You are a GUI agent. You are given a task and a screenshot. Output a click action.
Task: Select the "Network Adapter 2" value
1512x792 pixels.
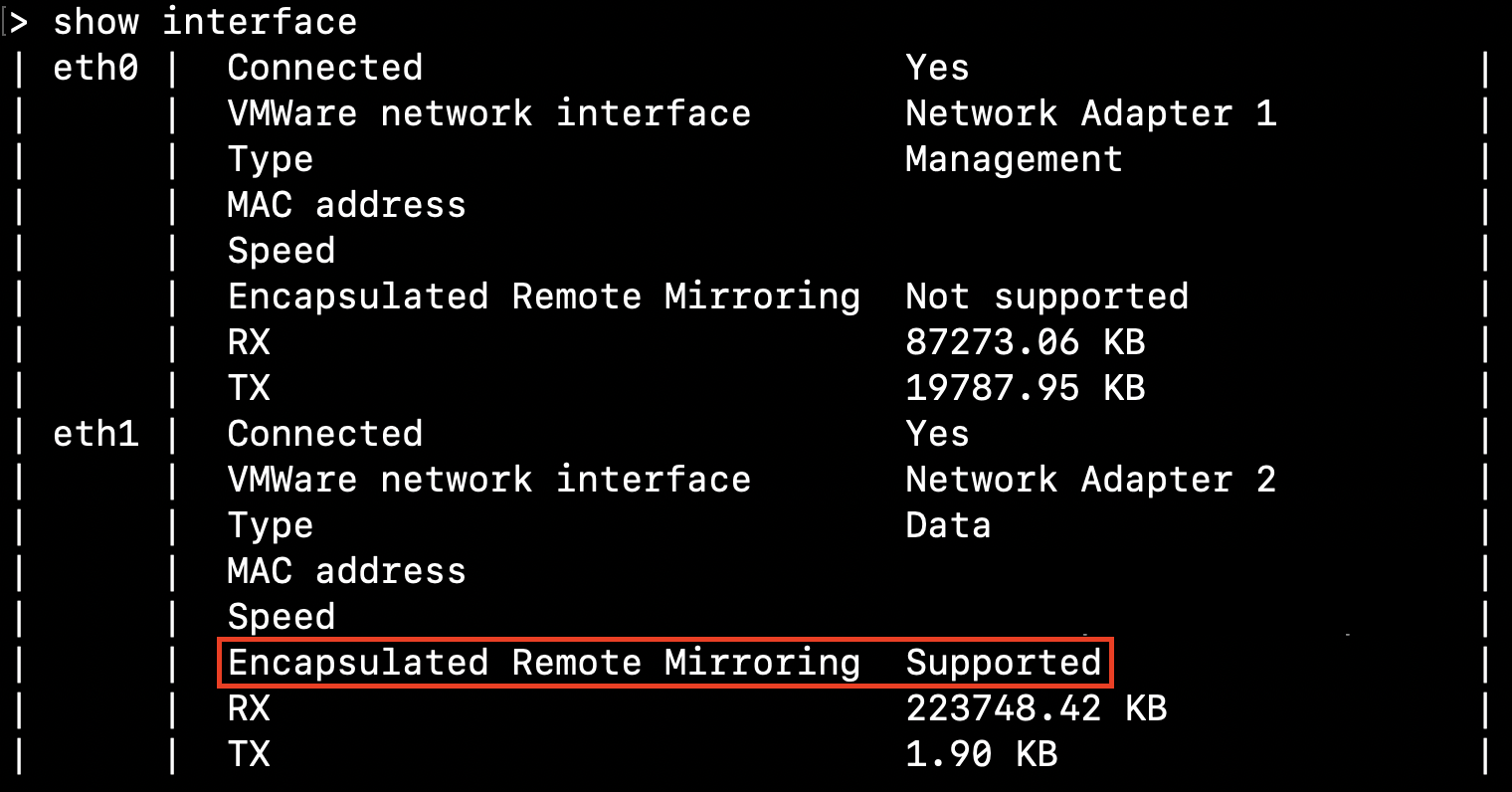click(1090, 480)
